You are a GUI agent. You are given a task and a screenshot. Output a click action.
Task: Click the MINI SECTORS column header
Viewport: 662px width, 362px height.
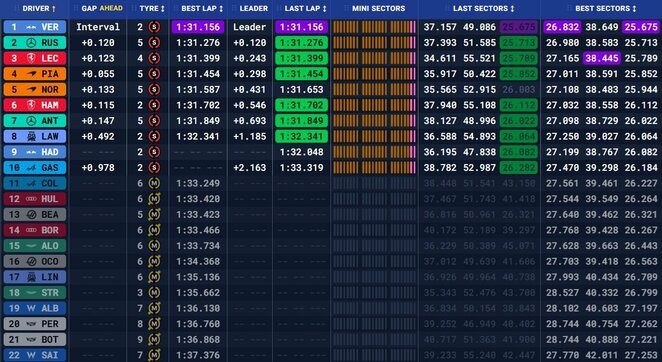378,8
